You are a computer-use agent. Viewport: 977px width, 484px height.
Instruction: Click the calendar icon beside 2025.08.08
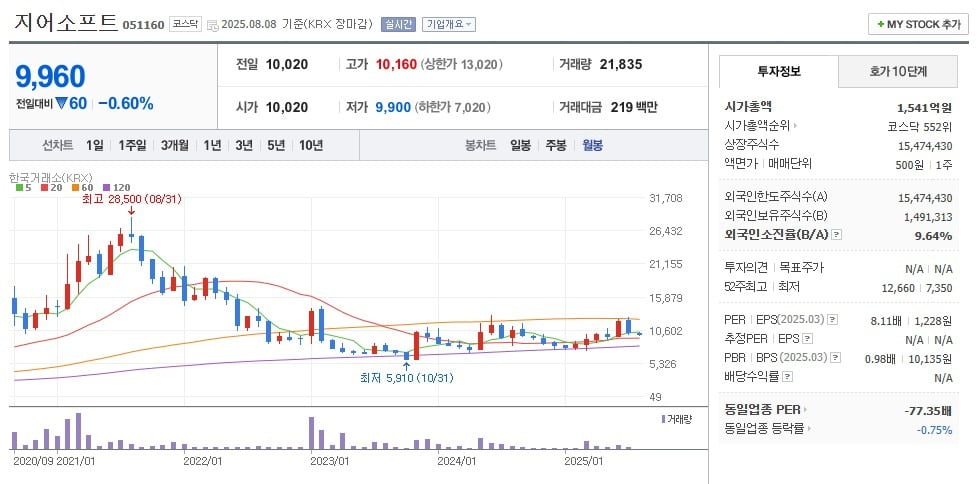[x=212, y=25]
